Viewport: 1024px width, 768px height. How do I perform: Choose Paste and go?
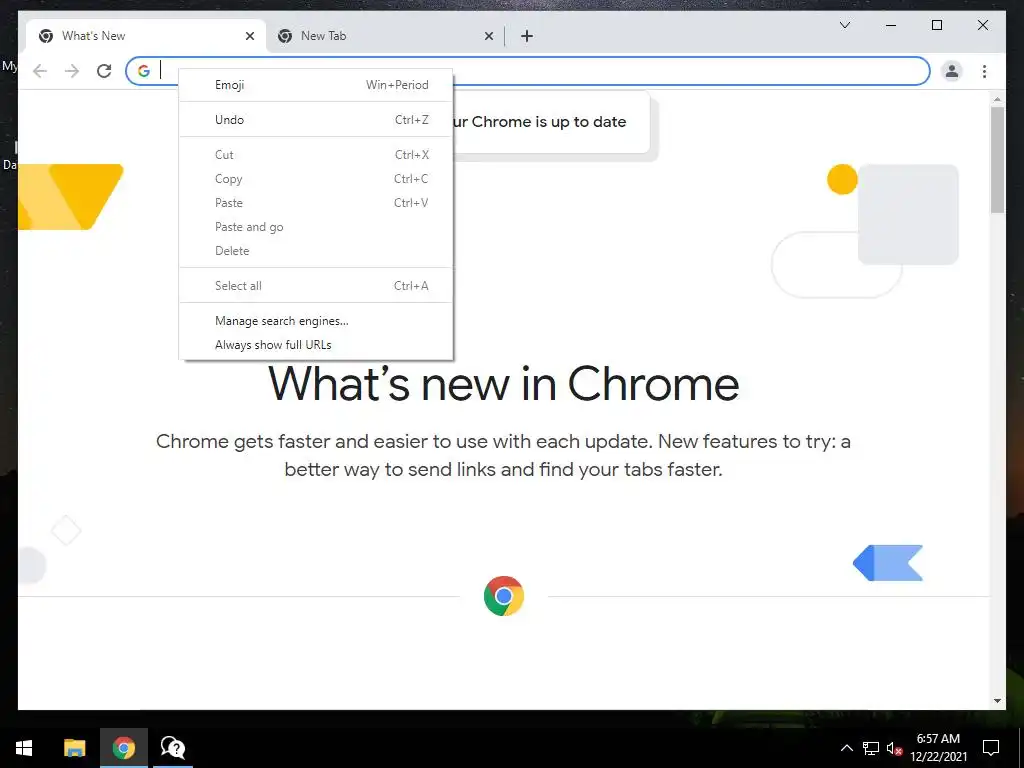coord(315,227)
